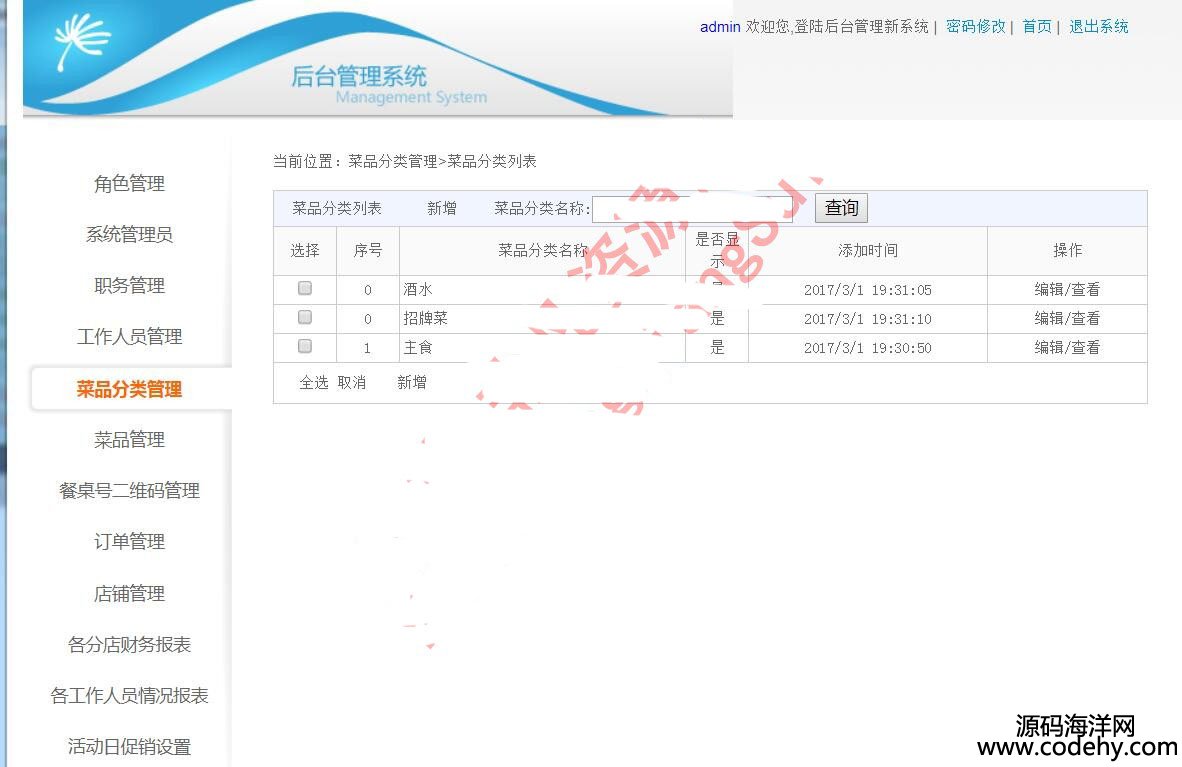Open 订单管理 in the sidebar
The width and height of the screenshot is (1182, 767).
coord(129,542)
